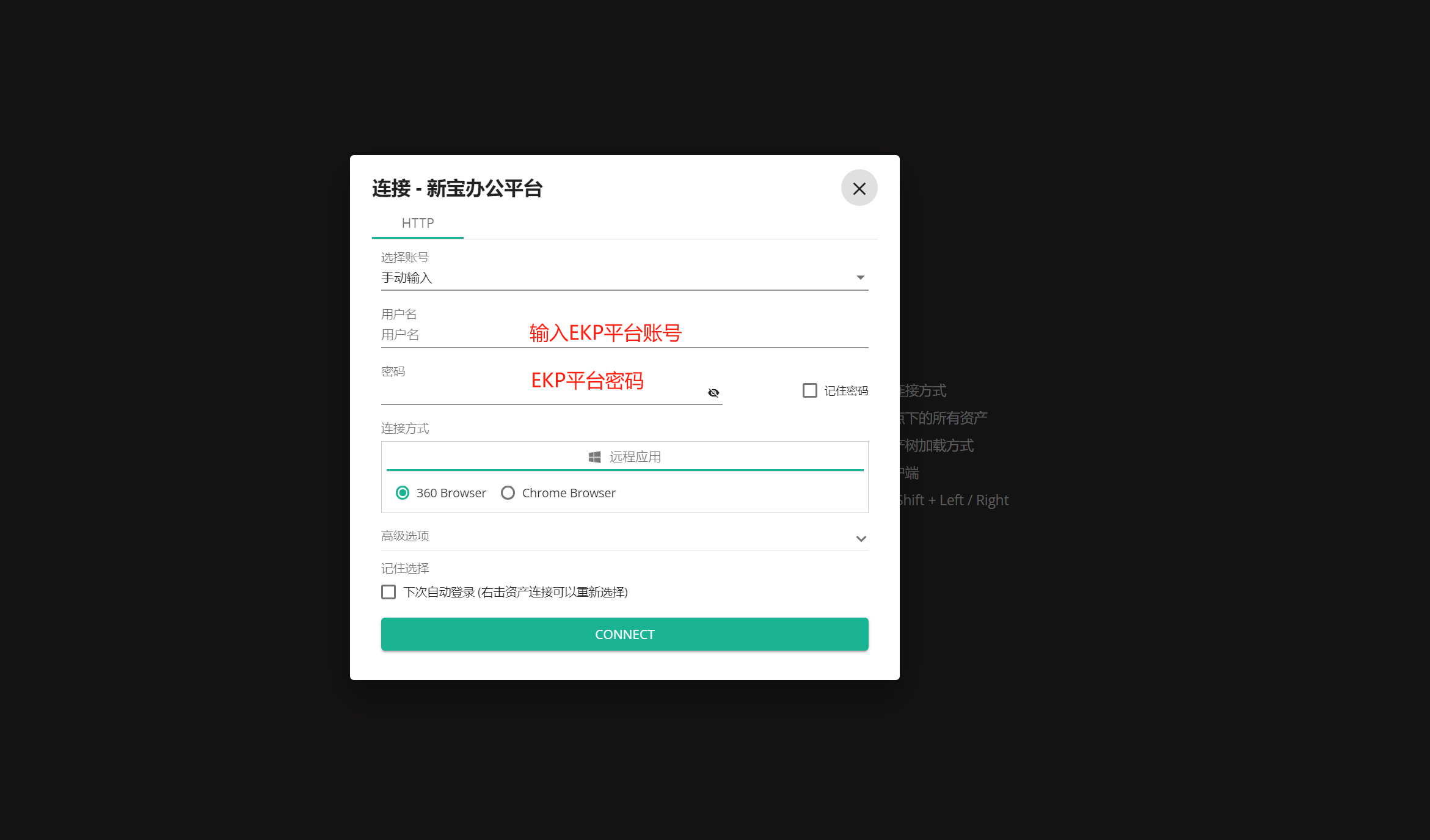Screen dimensions: 1430x840
Task: Toggle password visibility eye icon
Action: click(713, 393)
